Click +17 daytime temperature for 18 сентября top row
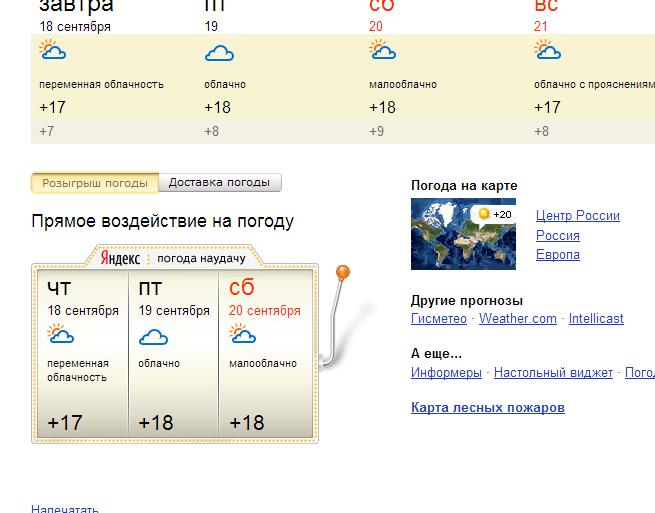 pos(52,107)
